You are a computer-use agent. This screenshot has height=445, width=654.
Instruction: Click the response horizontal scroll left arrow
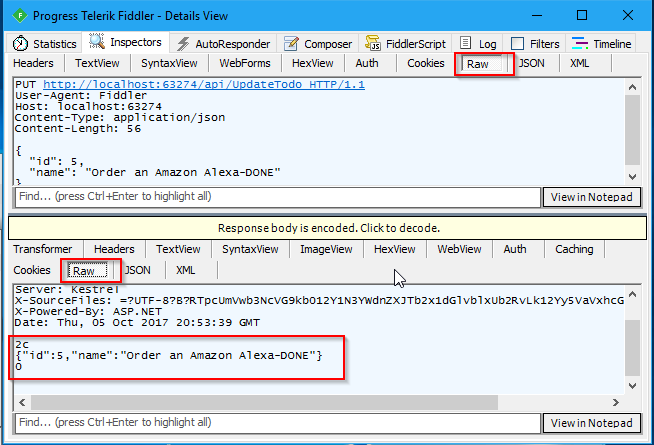point(22,402)
